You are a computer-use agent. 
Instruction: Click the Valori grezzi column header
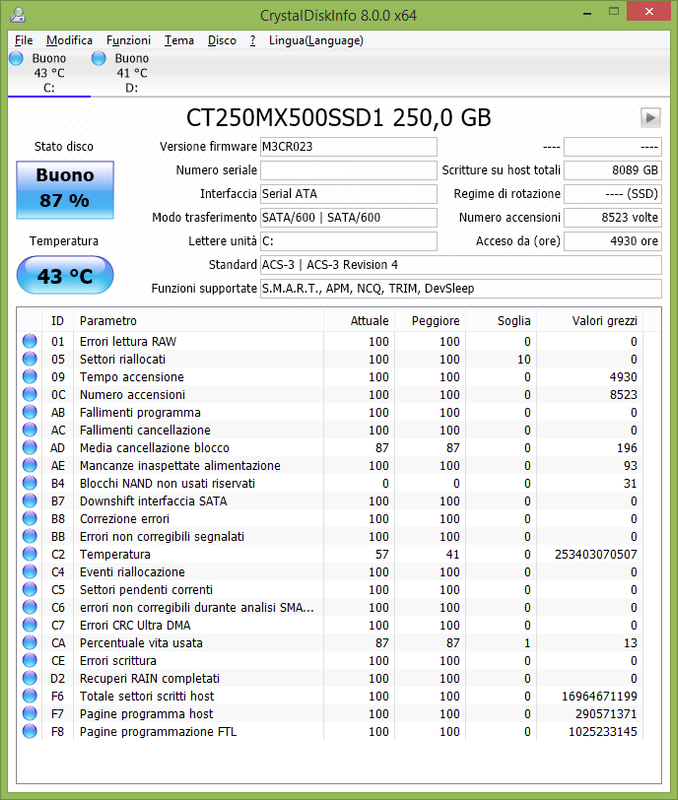[x=590, y=320]
